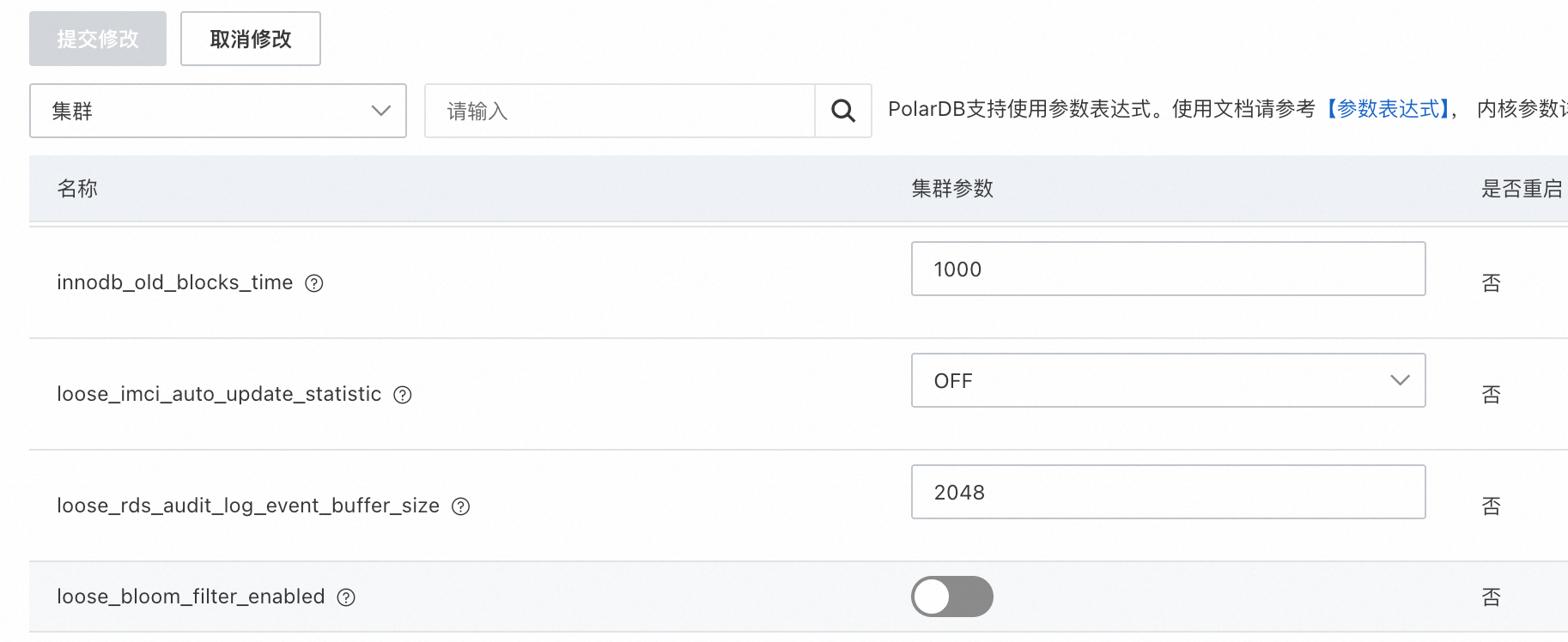Click the search magnifier icon

[843, 111]
